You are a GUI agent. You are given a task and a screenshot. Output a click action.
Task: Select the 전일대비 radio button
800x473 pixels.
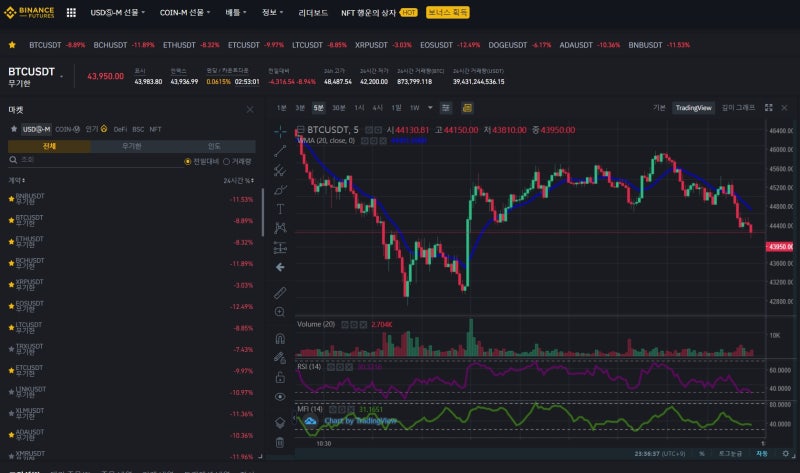click(188, 162)
